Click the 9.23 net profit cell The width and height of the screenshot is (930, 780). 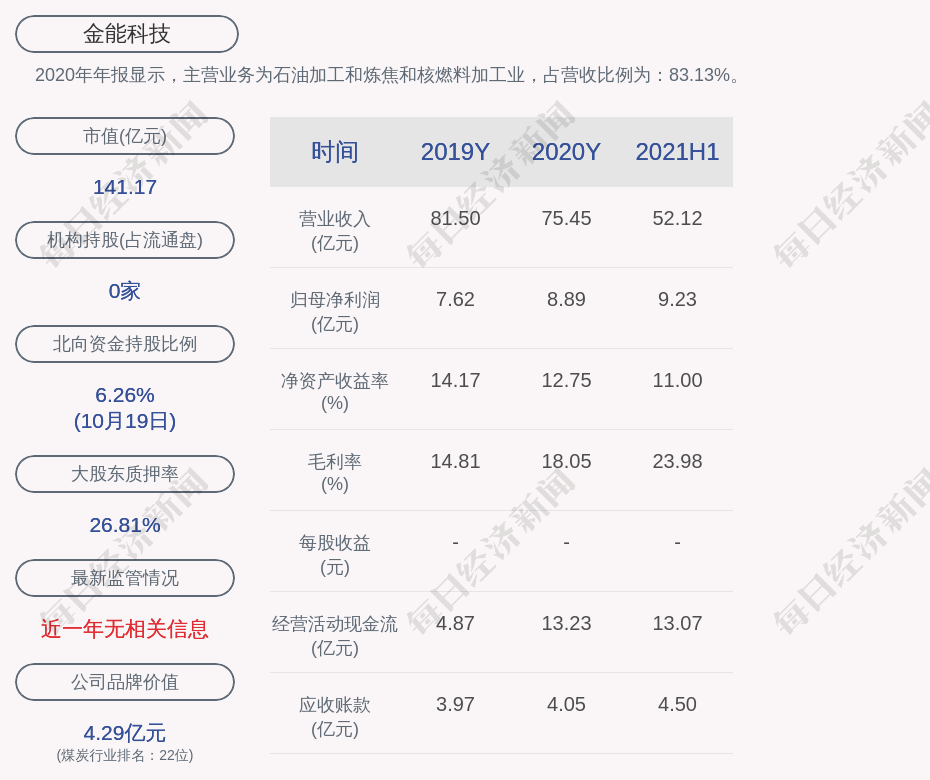tap(677, 300)
